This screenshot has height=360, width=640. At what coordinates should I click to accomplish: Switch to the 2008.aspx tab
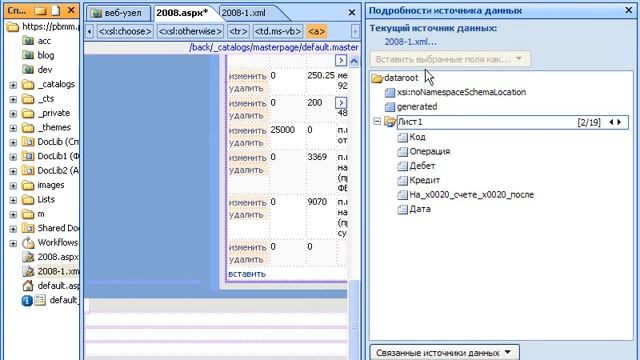pyautogui.click(x=182, y=13)
